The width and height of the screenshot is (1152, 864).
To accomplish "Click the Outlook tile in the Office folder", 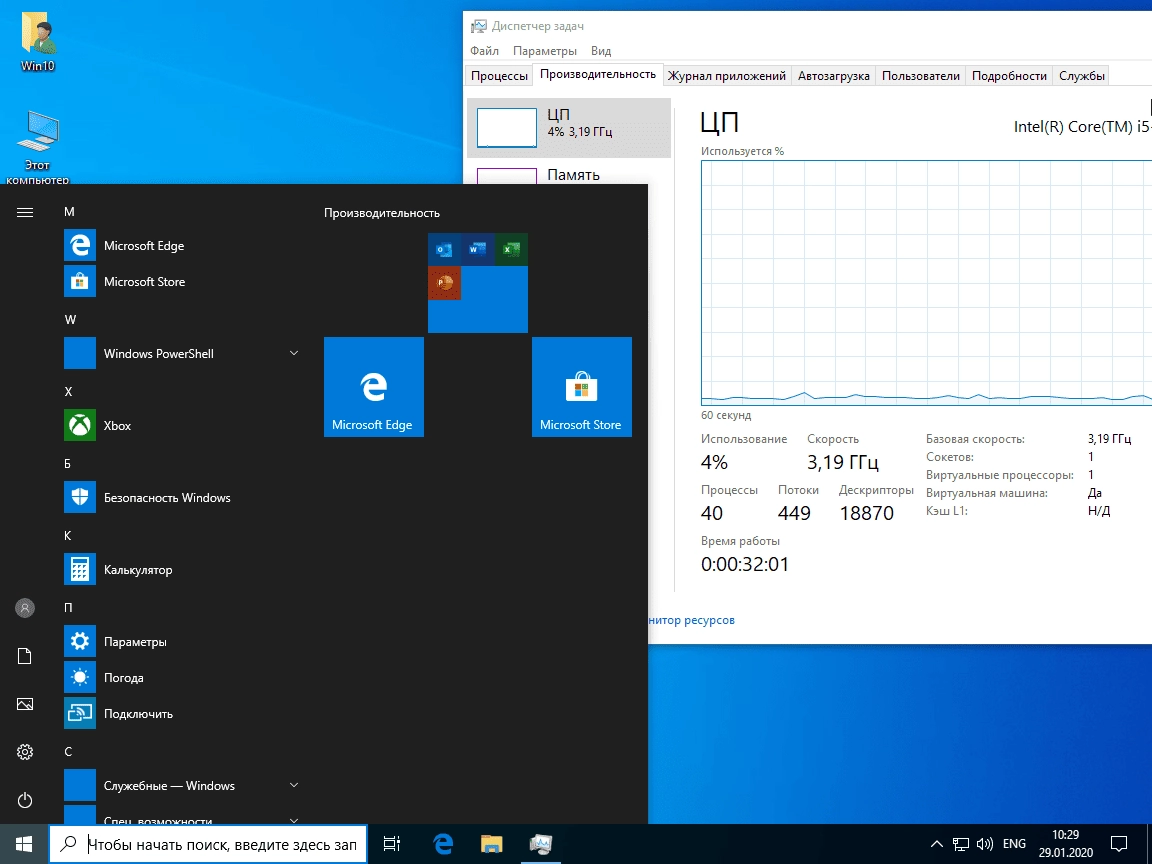I will tap(444, 250).
